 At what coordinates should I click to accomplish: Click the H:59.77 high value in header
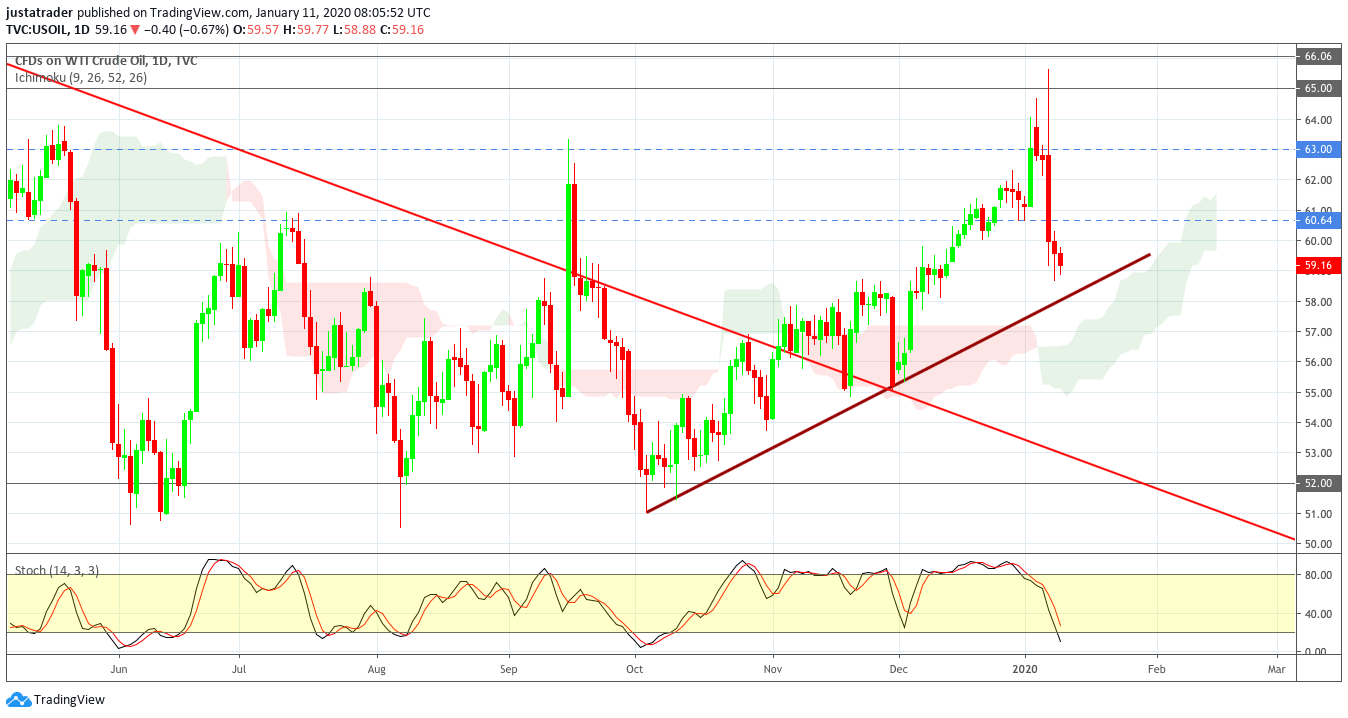click(x=304, y=29)
